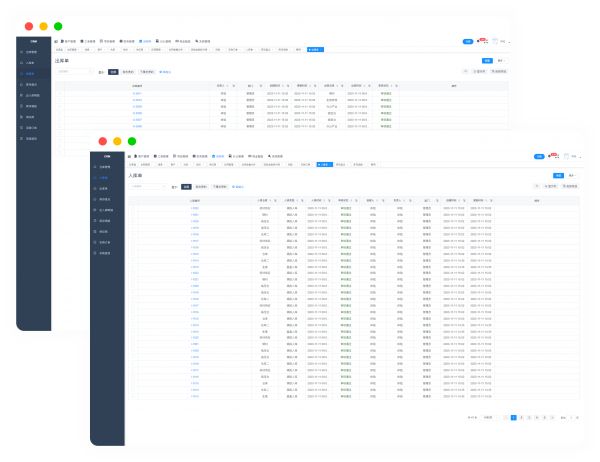The height and width of the screenshot is (462, 600).
Task: Select the highlighted blue item in the front top menu
Action: click(x=218, y=157)
